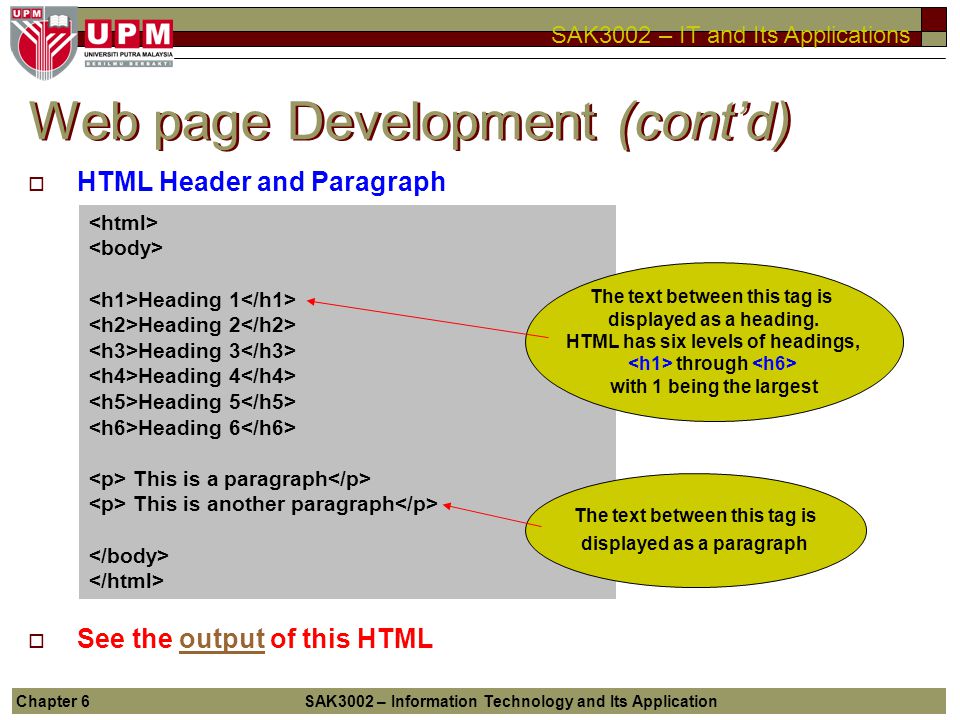The width and height of the screenshot is (960, 720).
Task: Click the "Chapter 6" footer label
Action: pos(53,702)
